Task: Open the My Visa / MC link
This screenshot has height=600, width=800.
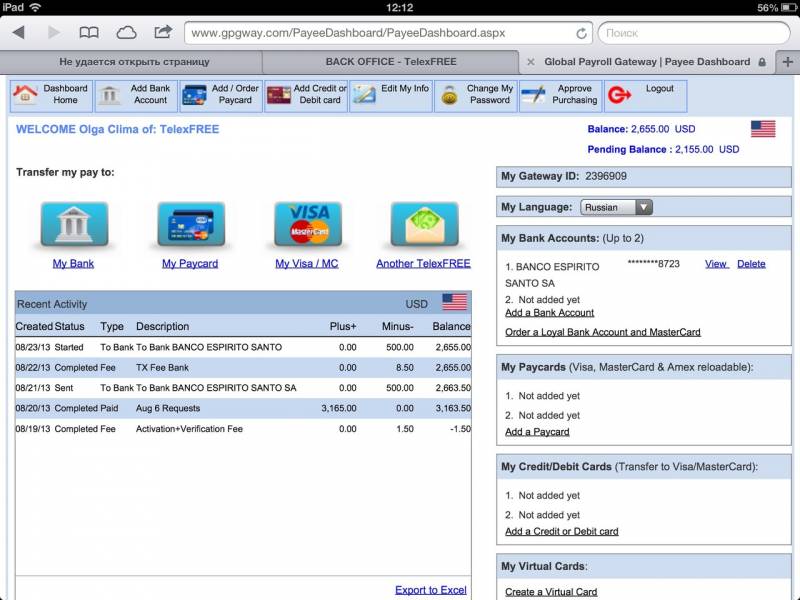Action: point(307,263)
